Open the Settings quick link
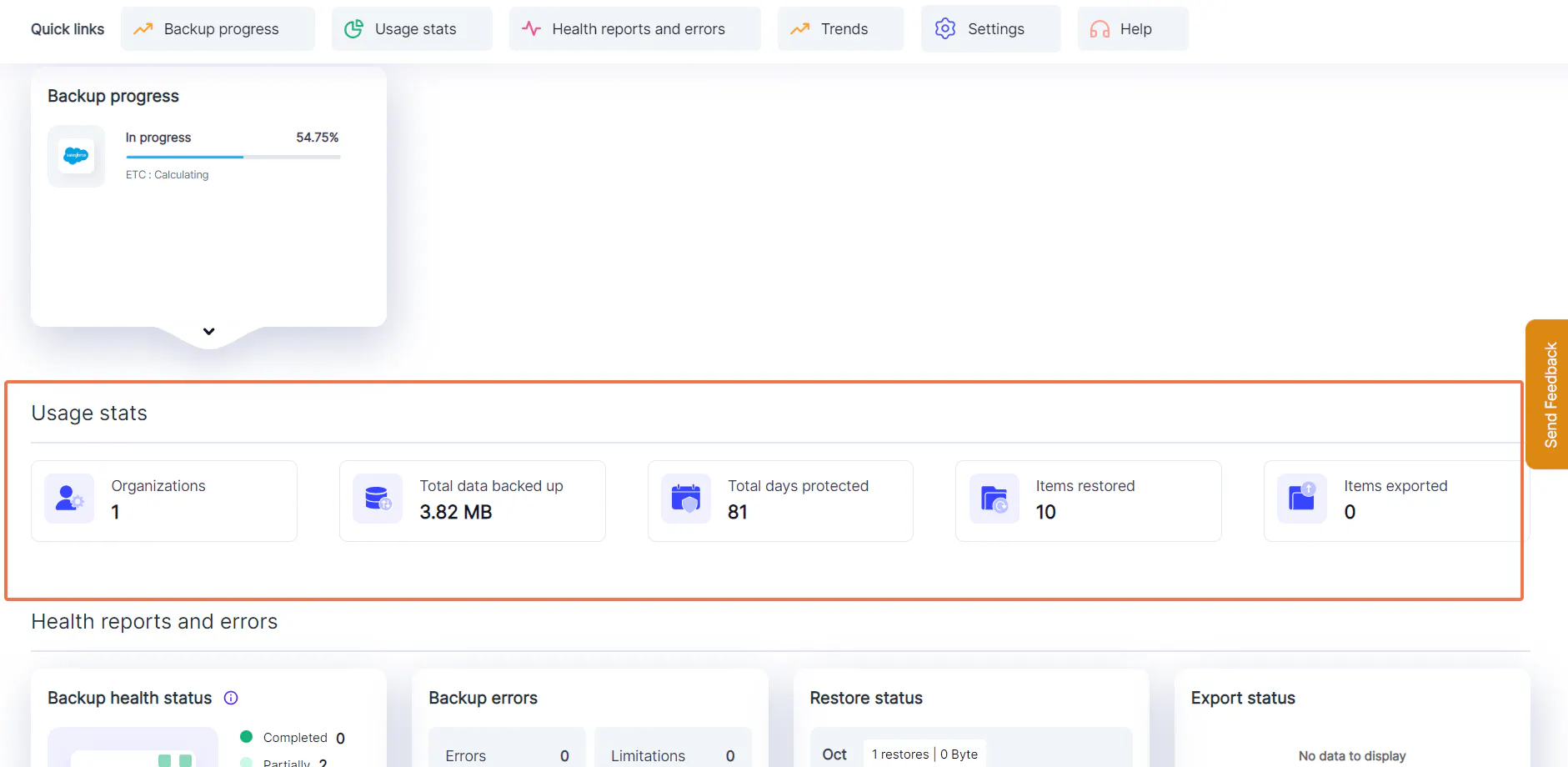 pos(990,29)
